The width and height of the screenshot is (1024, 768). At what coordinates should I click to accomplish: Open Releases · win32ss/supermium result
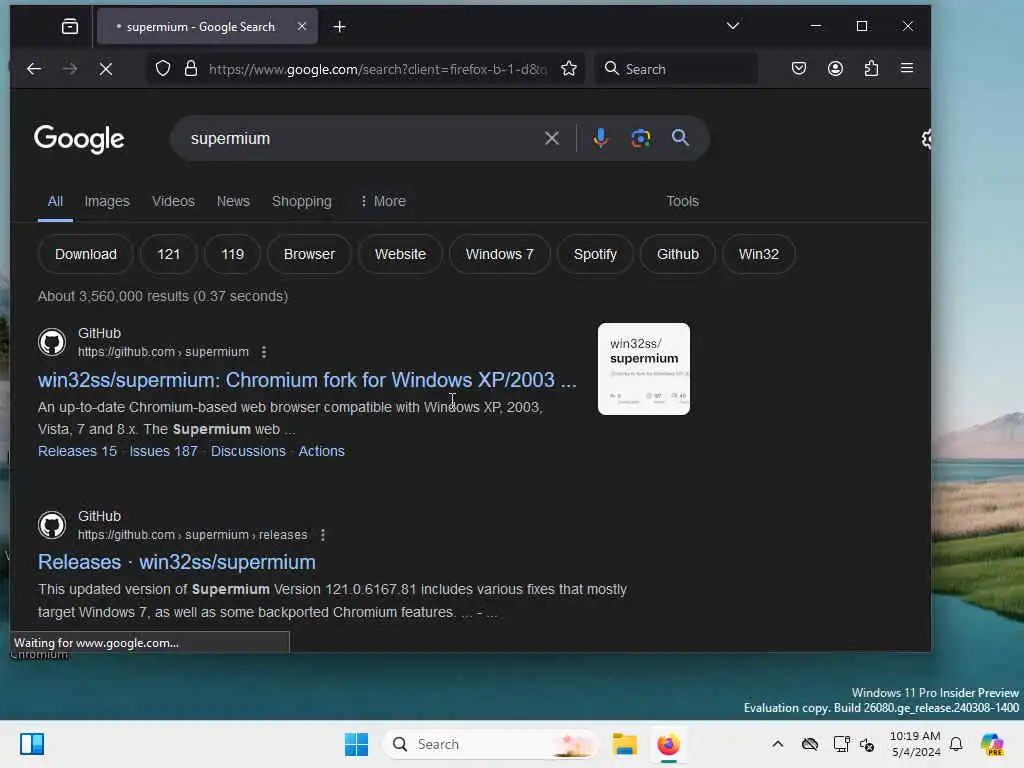pos(176,562)
